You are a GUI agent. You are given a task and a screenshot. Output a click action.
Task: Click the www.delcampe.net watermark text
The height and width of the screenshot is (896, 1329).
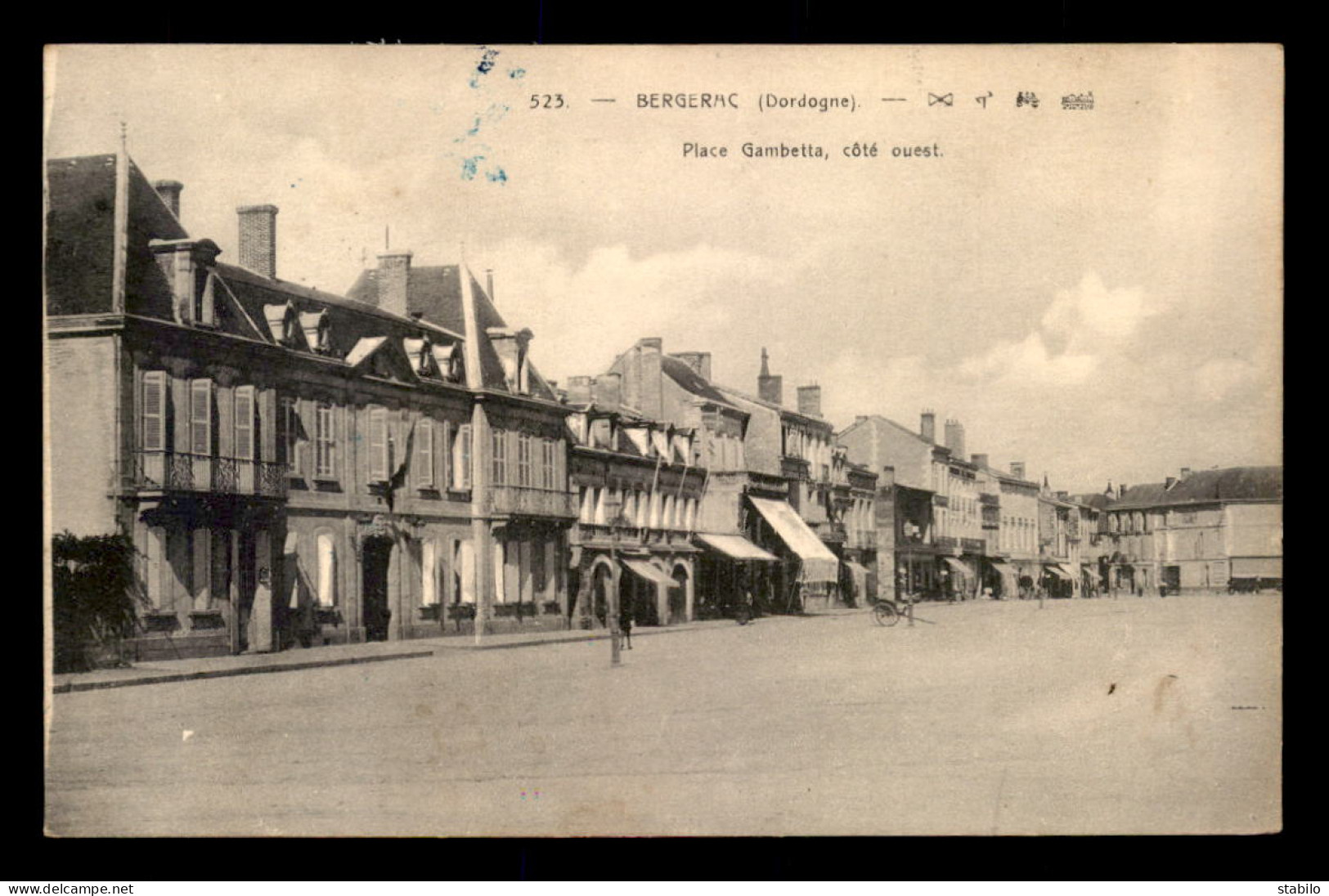pyautogui.click(x=68, y=889)
